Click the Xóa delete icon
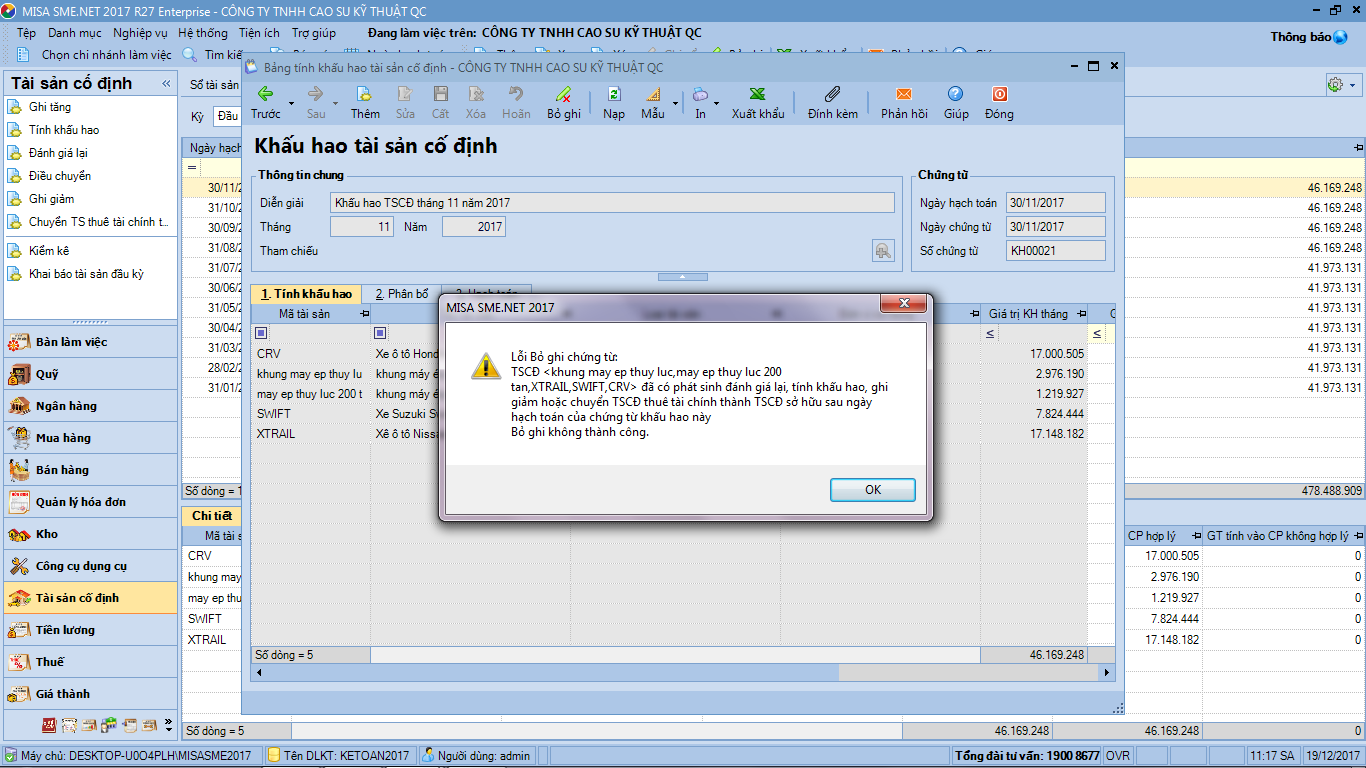 tap(476, 94)
